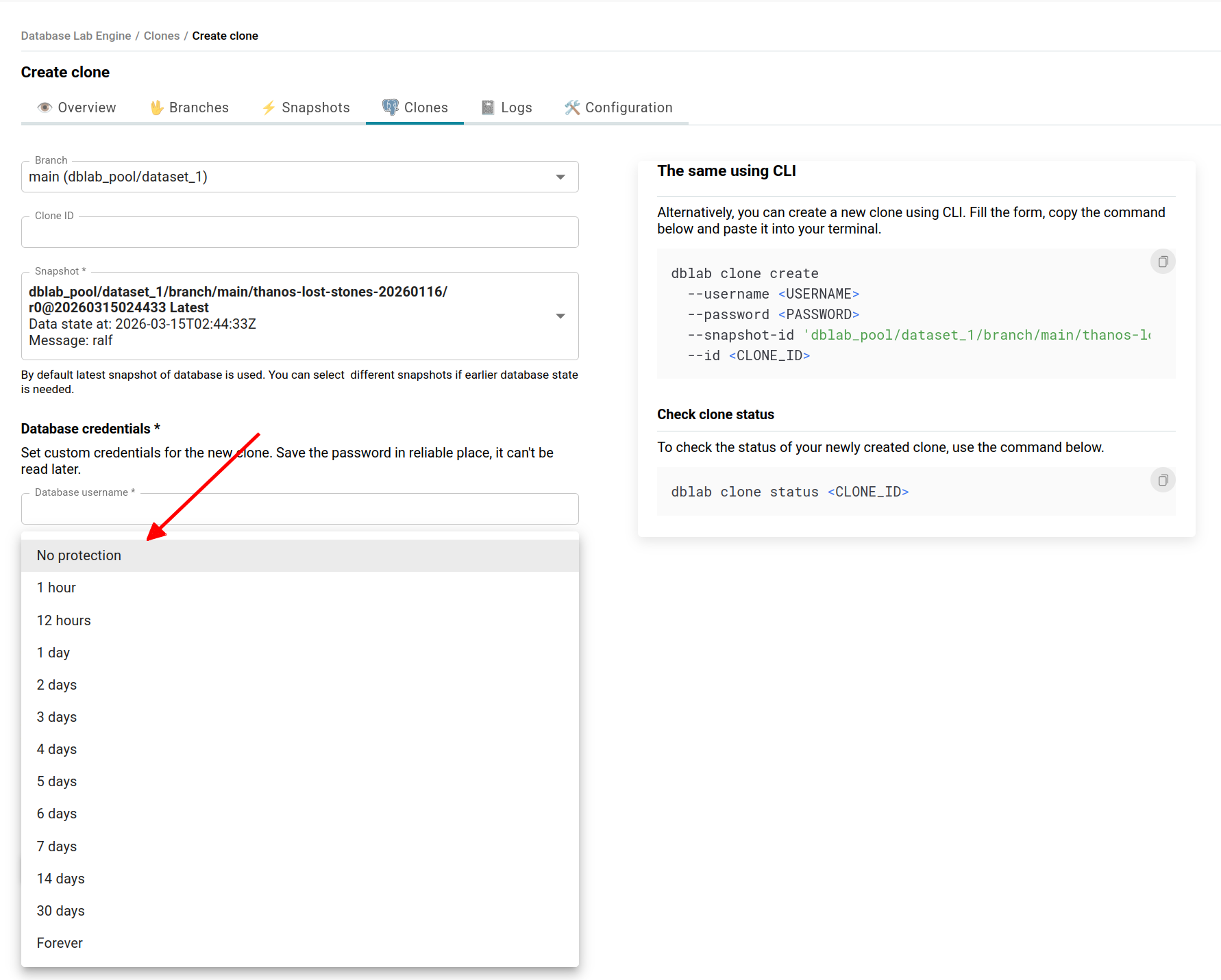
Task: Choose "Forever" protection duration
Action: (60, 943)
